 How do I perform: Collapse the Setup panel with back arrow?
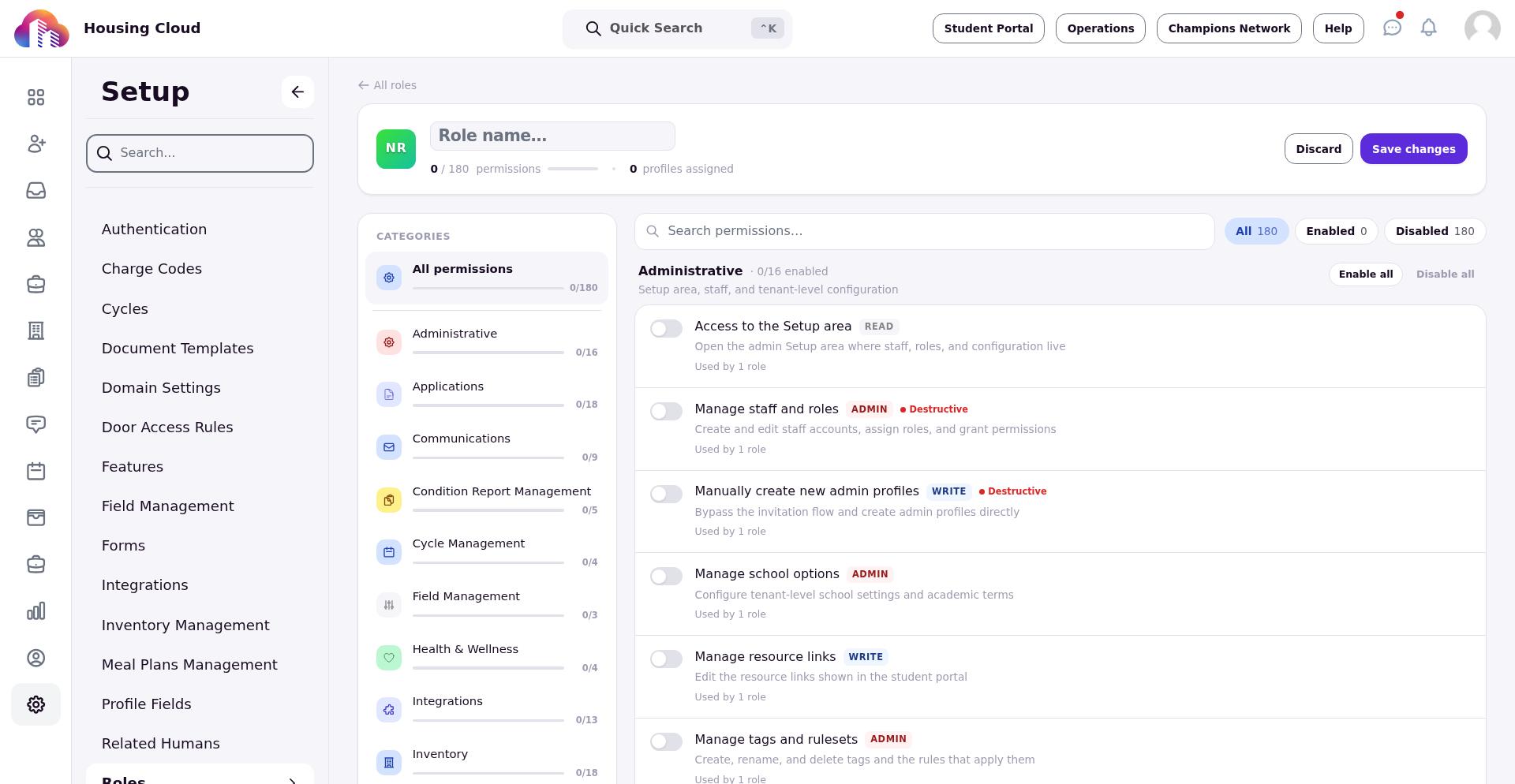click(297, 91)
